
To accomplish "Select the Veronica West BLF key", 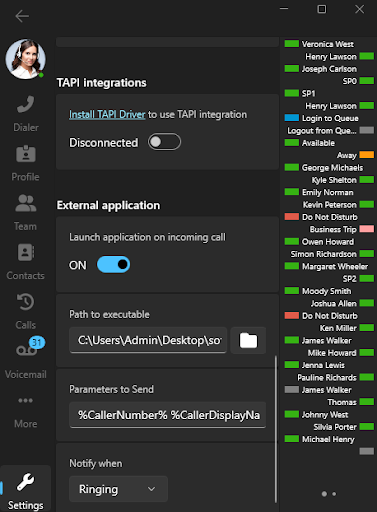I will (319, 44).
